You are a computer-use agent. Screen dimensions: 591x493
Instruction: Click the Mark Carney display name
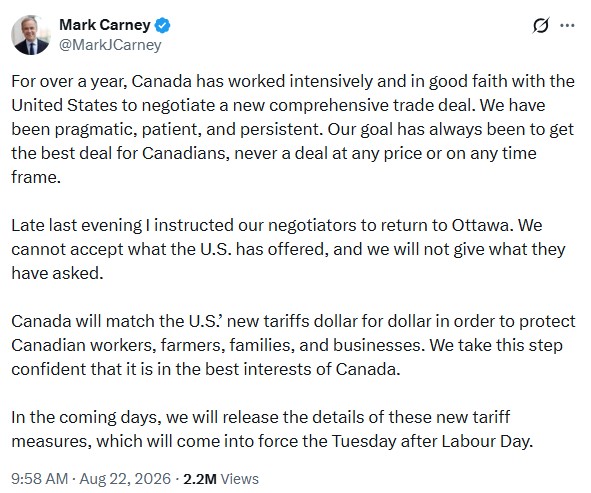click(105, 25)
